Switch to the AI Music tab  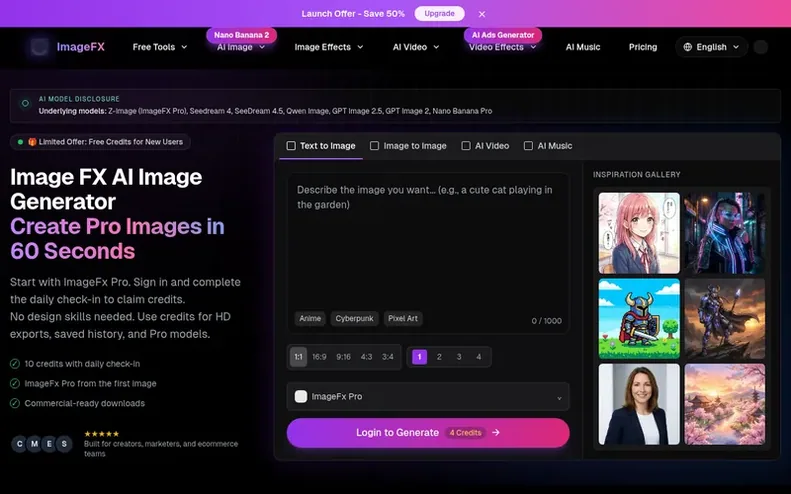point(548,146)
